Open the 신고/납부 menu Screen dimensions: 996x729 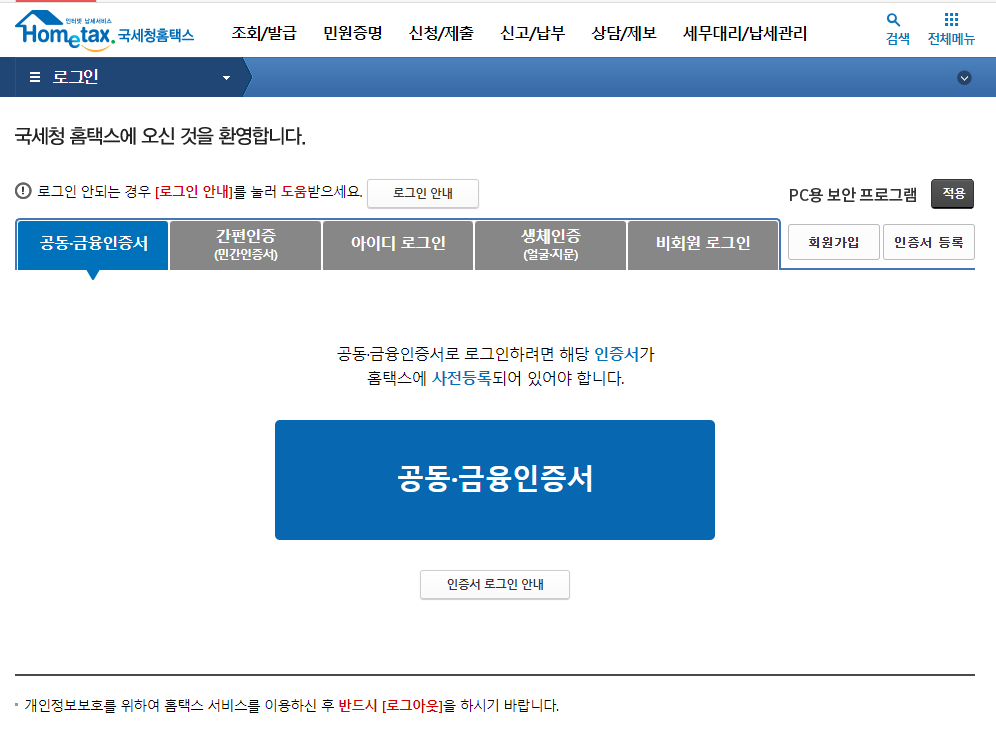533,32
